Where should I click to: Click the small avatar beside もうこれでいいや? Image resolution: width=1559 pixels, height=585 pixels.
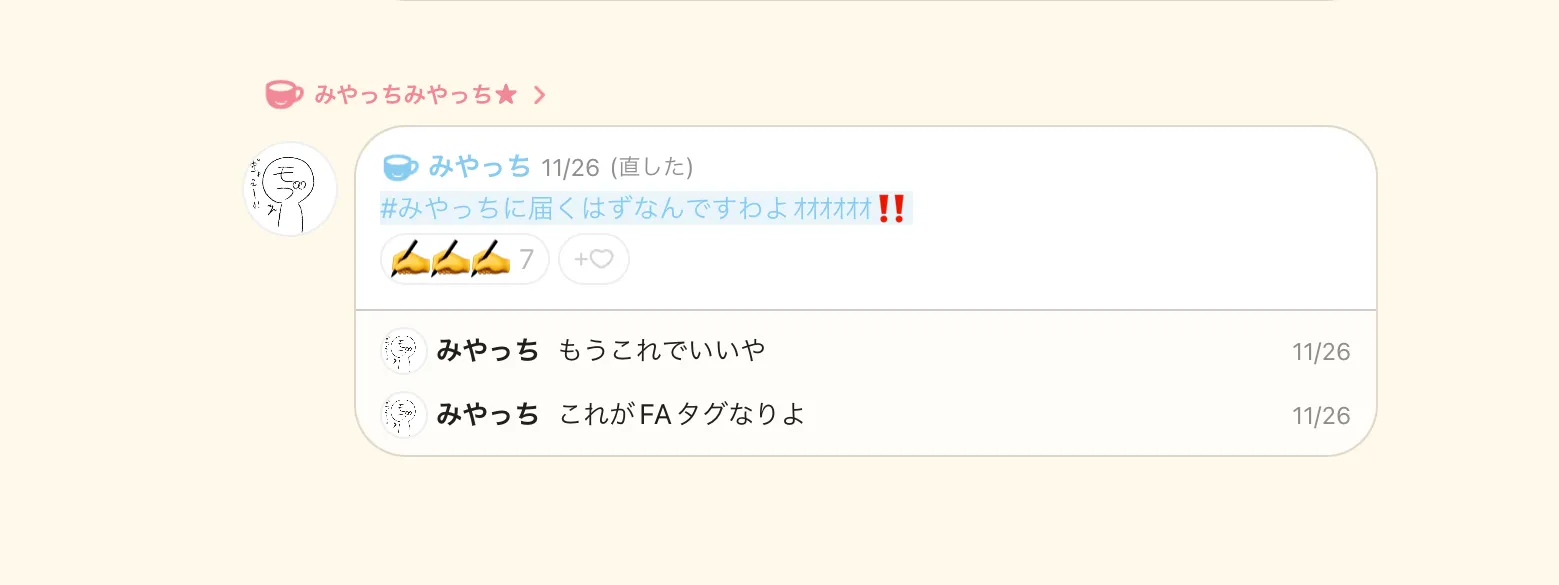(x=404, y=351)
